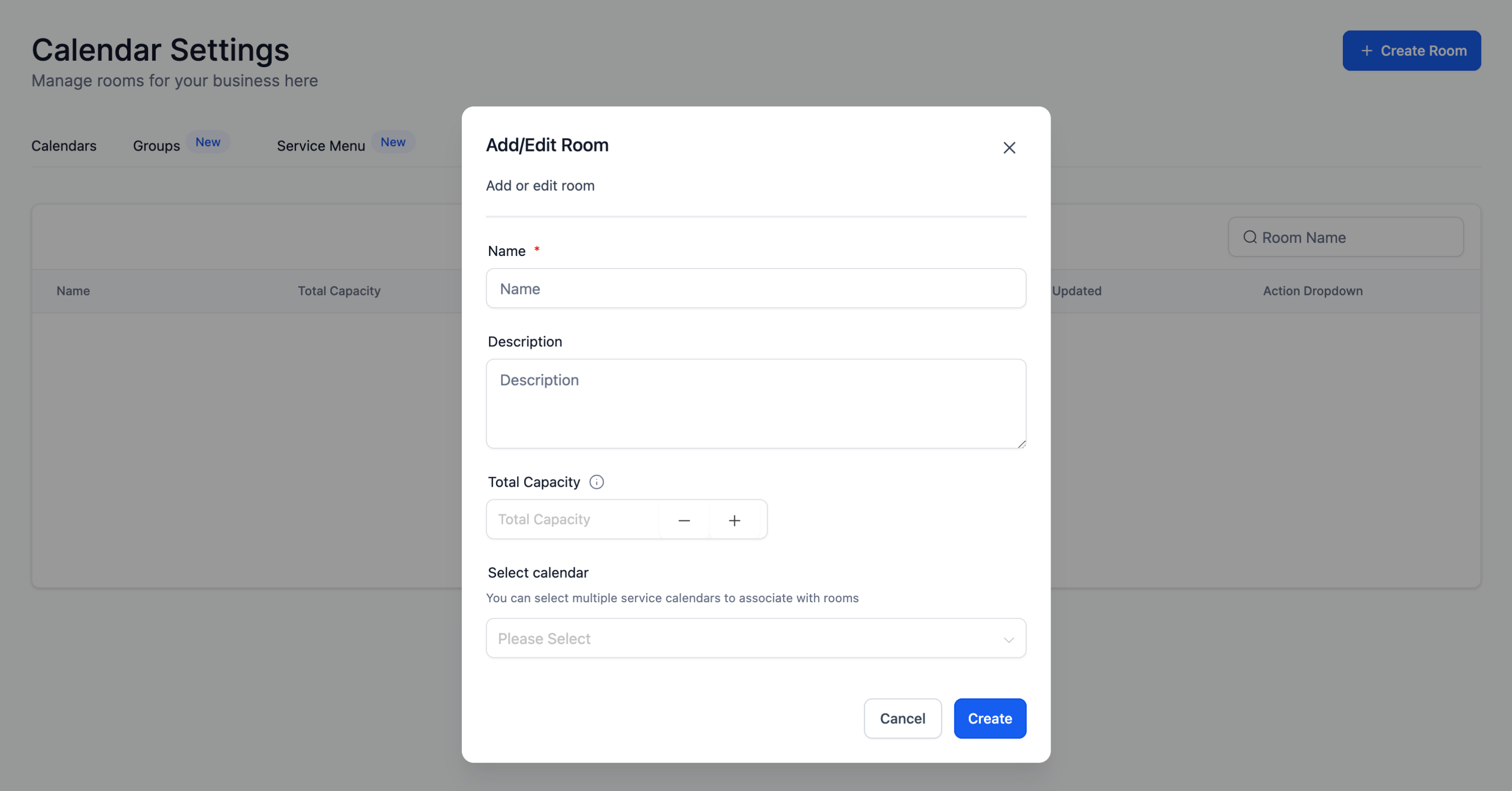This screenshot has width=1512, height=791.
Task: Increase total capacity with plus button
Action: [734, 520]
